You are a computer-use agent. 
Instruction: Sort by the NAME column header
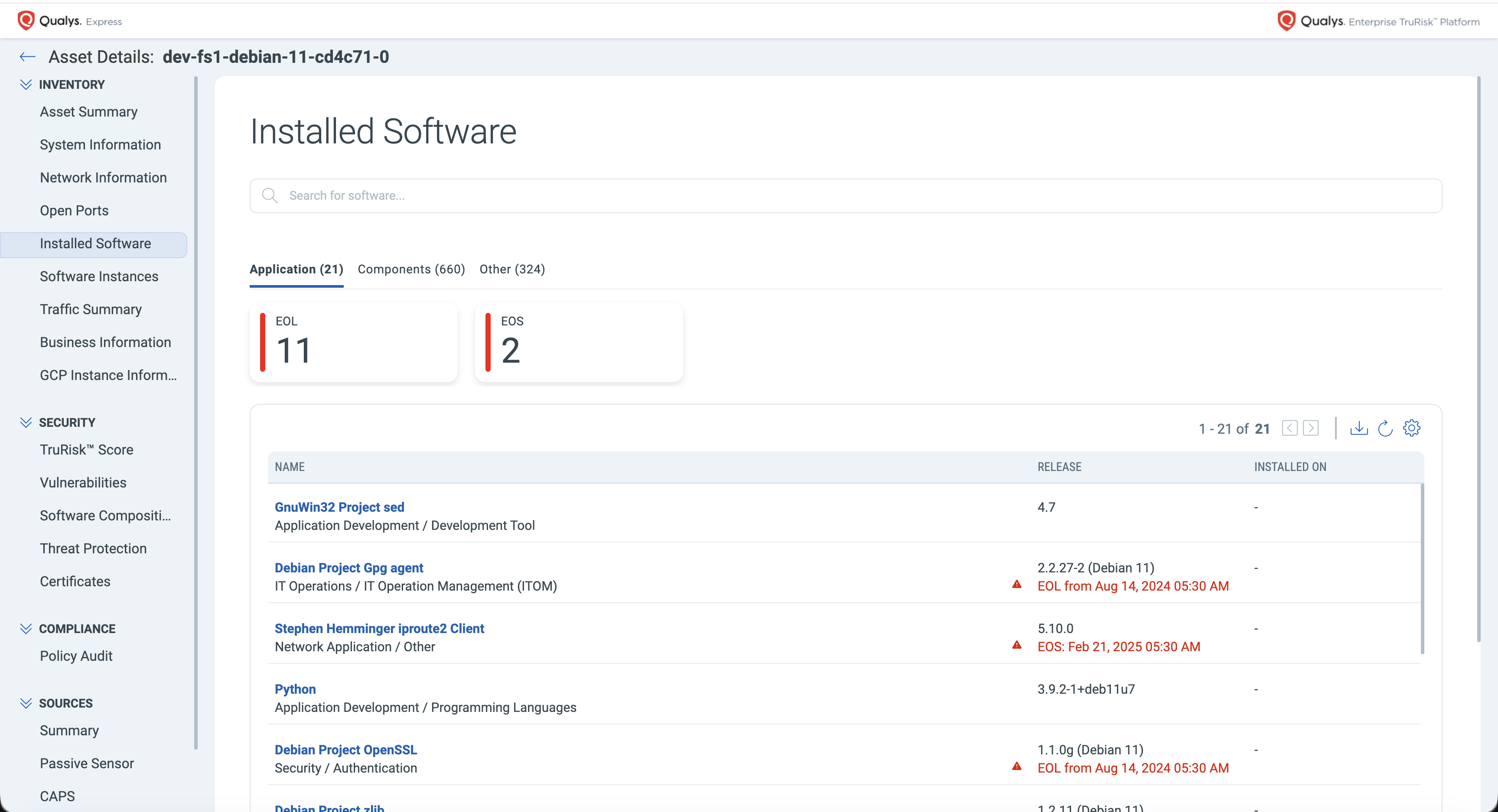[x=290, y=467]
